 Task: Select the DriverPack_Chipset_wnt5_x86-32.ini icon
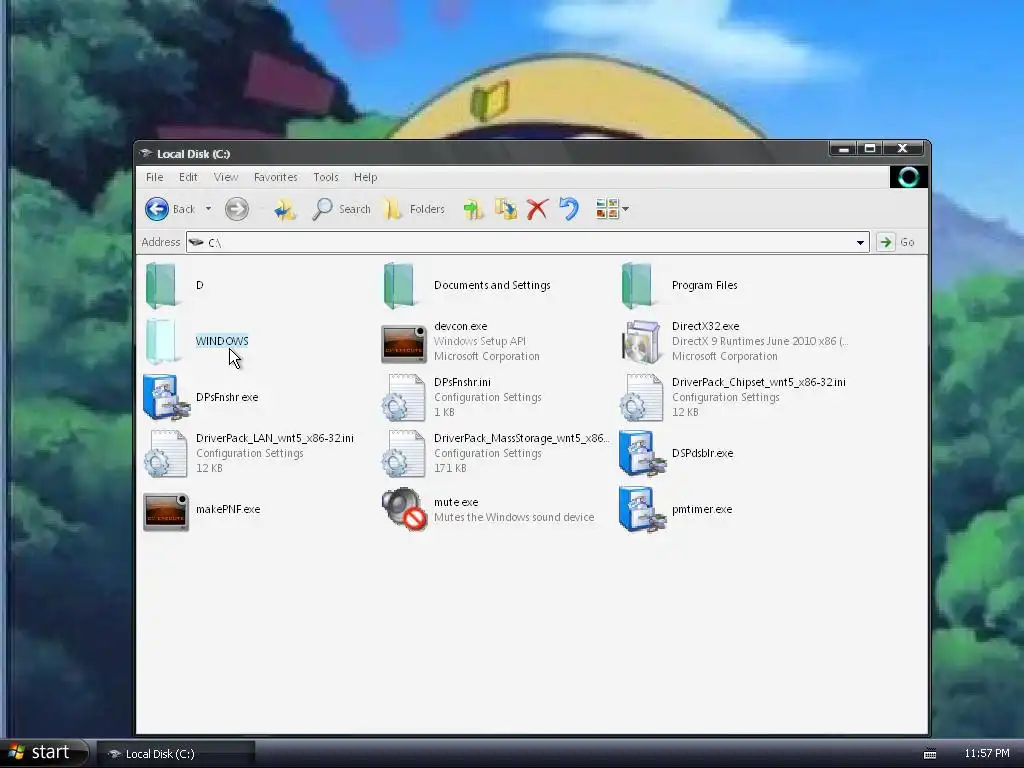coord(641,397)
